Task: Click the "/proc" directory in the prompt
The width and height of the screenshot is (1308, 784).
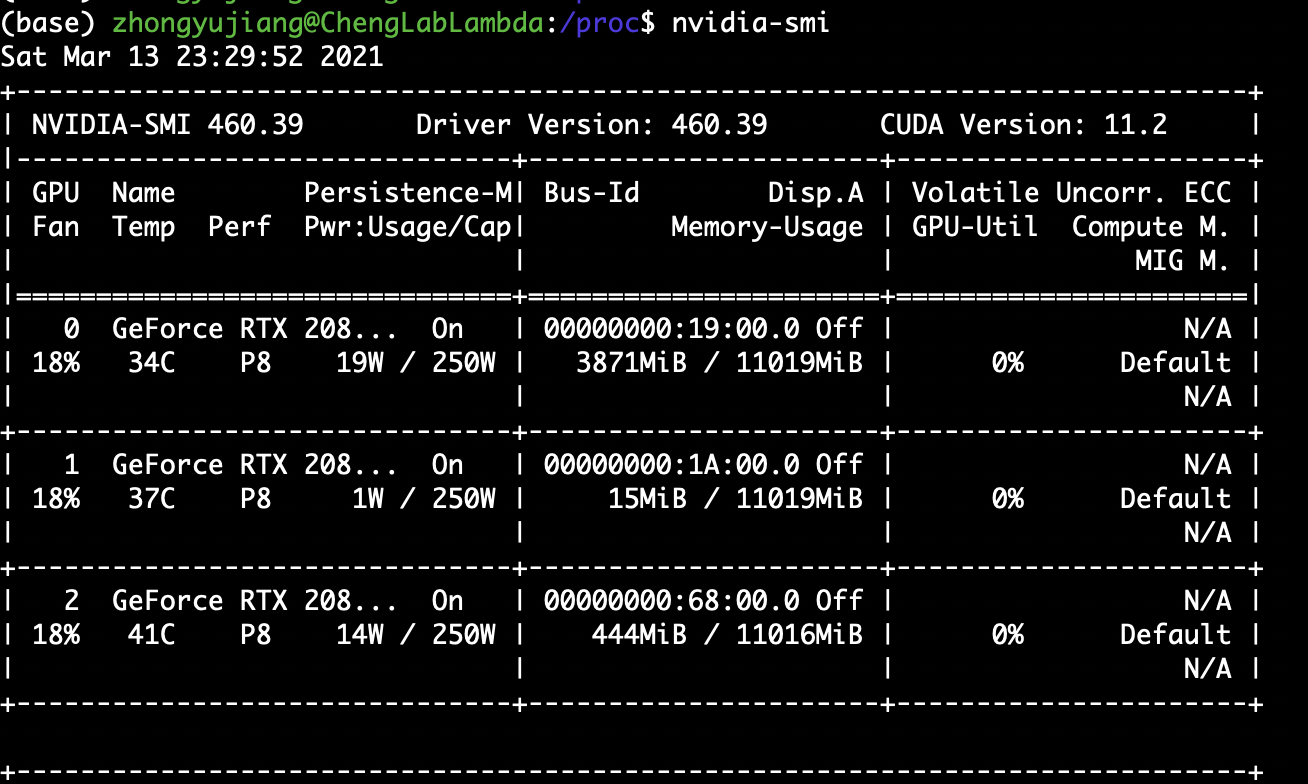Action: pos(599,22)
